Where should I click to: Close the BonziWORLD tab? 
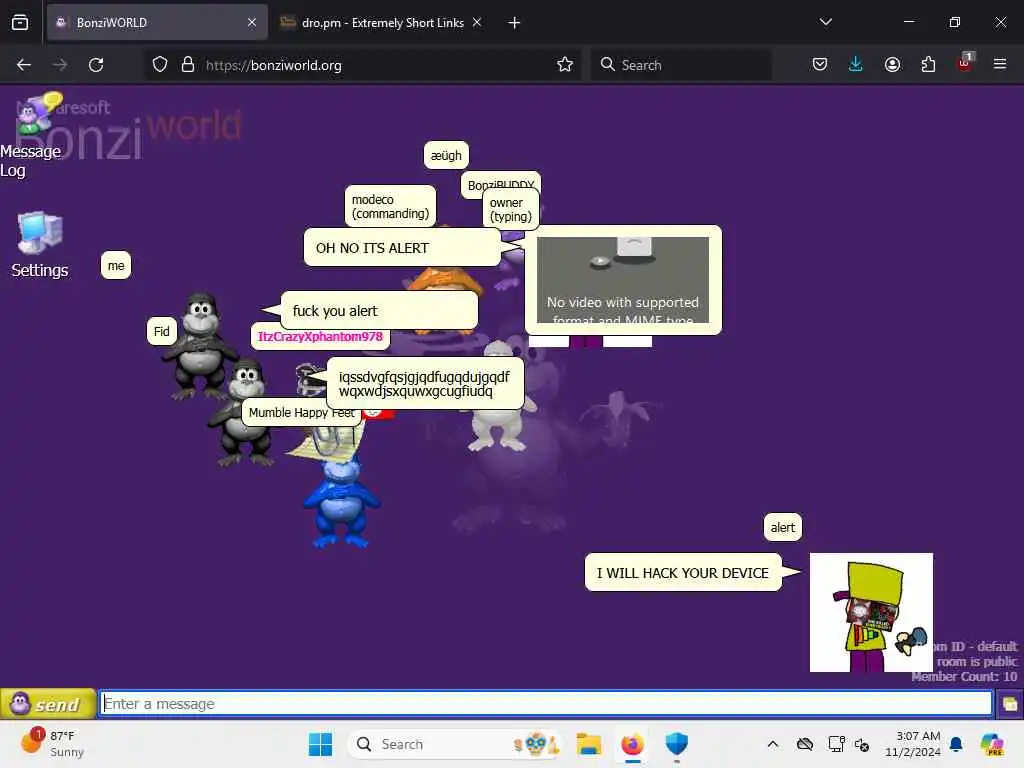(251, 23)
